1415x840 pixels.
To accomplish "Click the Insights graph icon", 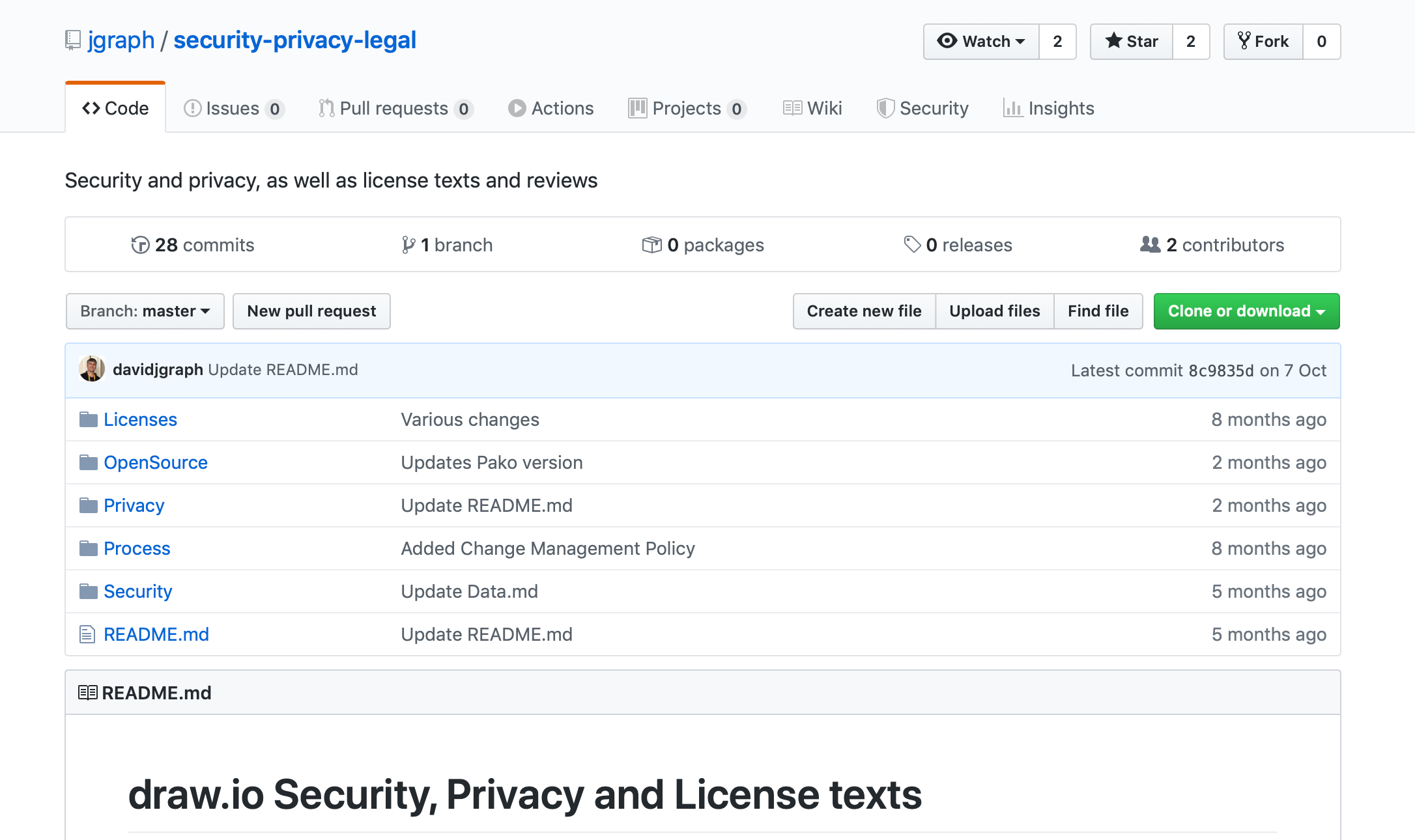I will point(1014,108).
